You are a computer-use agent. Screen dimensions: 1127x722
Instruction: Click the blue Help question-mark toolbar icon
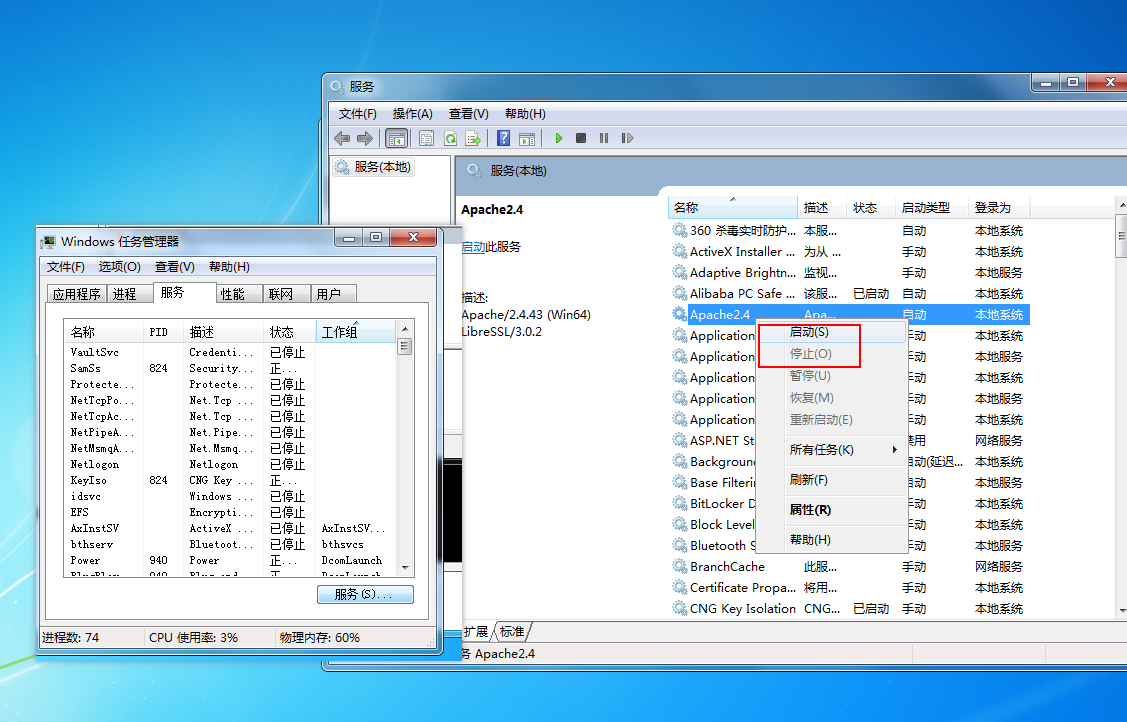[503, 138]
